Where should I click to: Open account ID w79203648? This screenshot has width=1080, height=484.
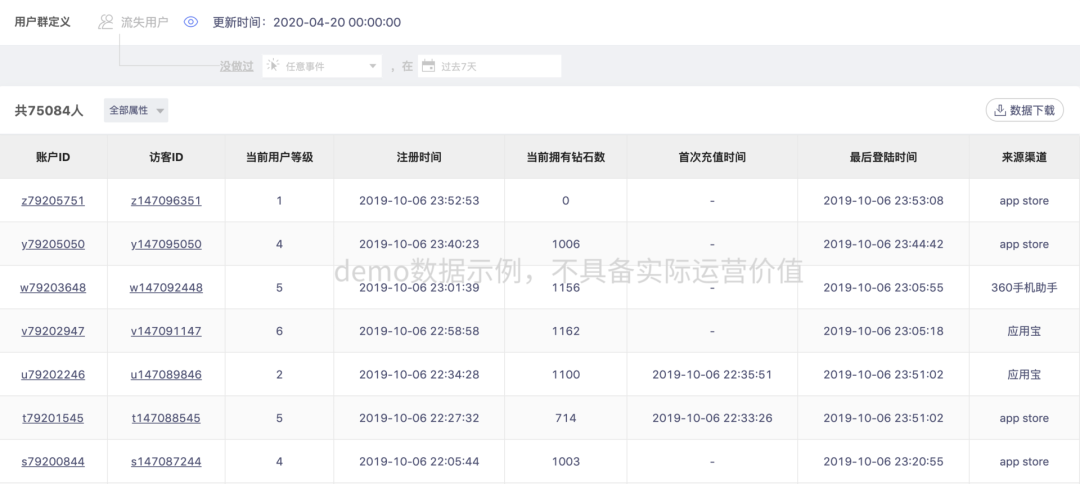pos(53,288)
